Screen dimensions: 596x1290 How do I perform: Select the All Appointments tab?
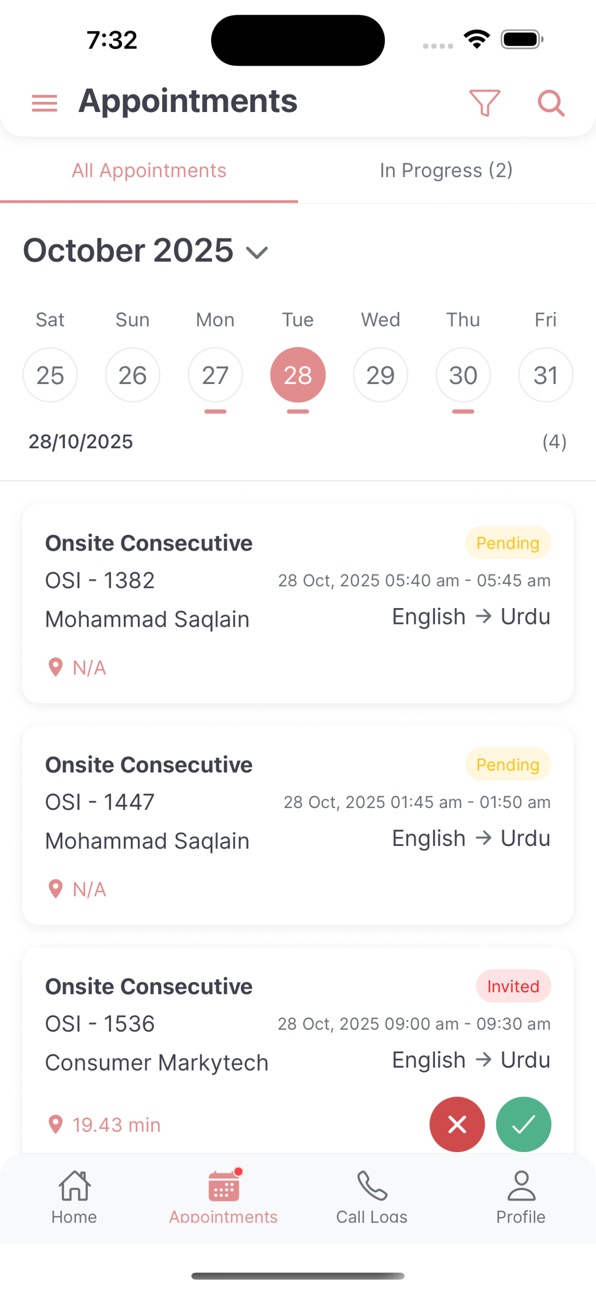point(149,171)
